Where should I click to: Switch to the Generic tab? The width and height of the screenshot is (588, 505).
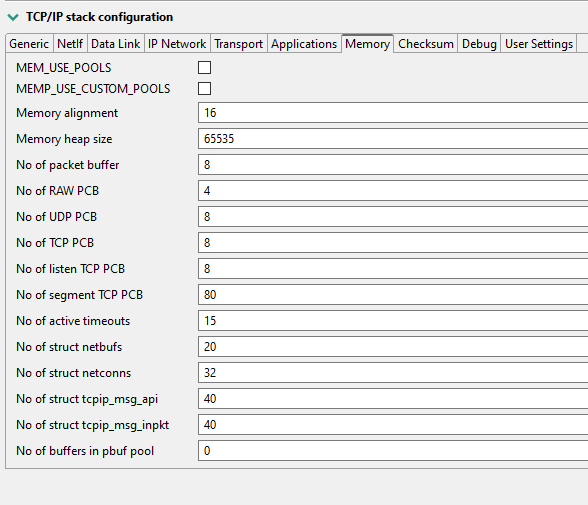(x=29, y=44)
